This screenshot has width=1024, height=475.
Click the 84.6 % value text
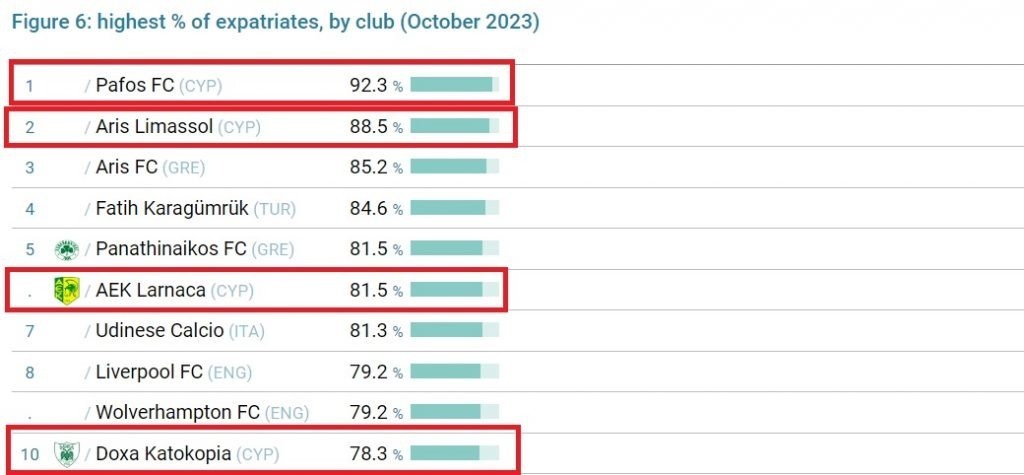376,208
